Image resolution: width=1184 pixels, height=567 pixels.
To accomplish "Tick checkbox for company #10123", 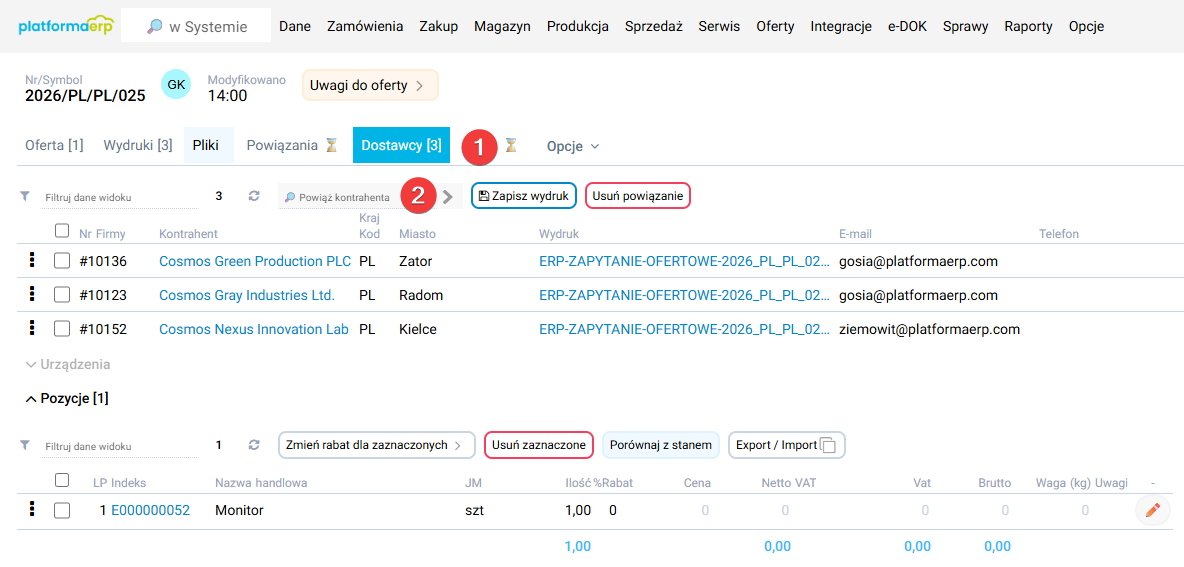I will 62,295.
